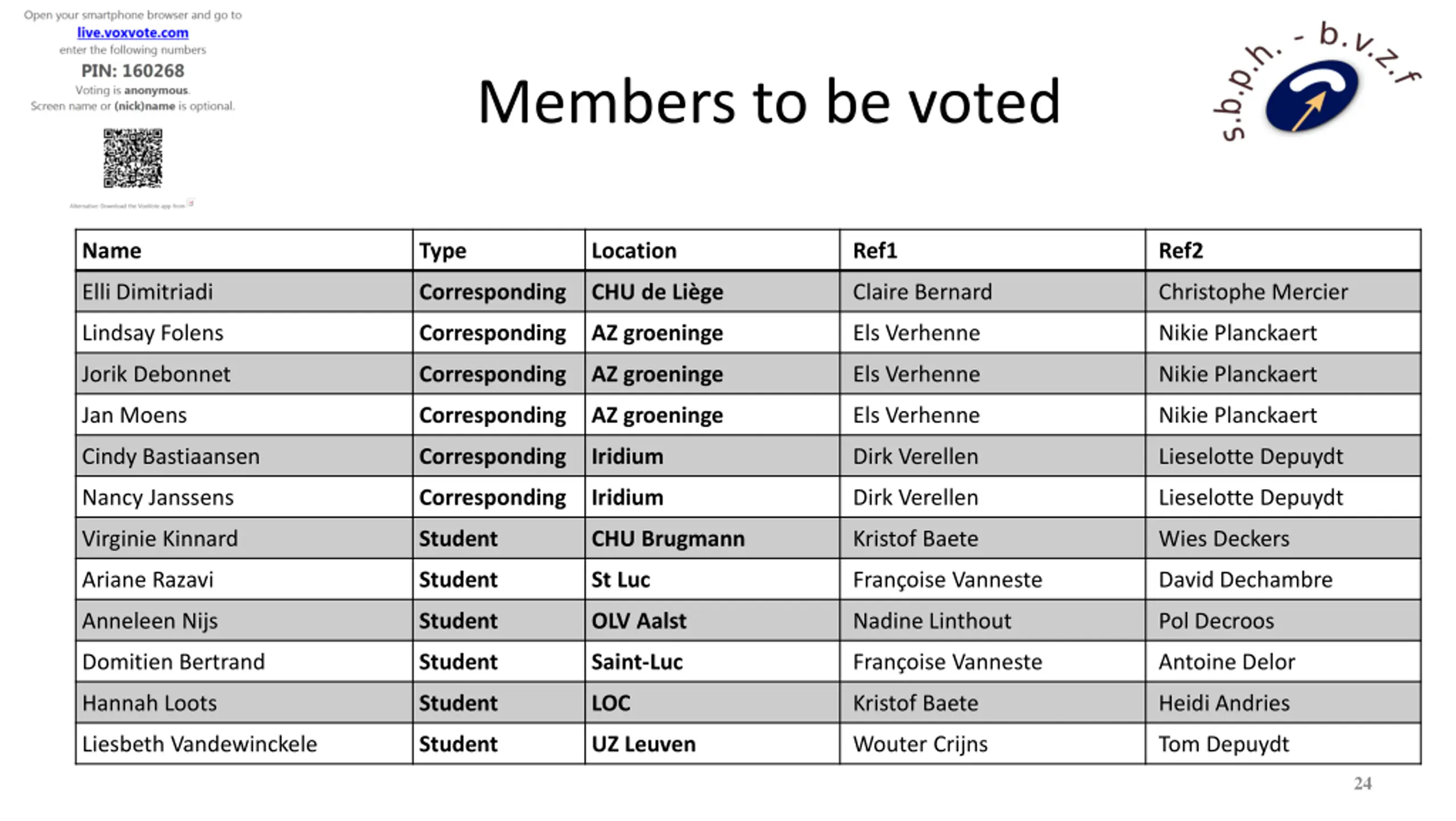Click the VoxVote QR code

point(133,158)
